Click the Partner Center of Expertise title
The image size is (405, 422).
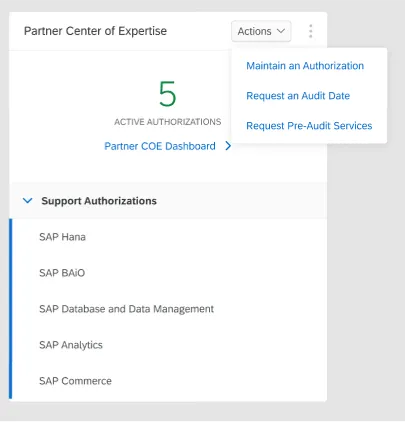click(x=95, y=31)
